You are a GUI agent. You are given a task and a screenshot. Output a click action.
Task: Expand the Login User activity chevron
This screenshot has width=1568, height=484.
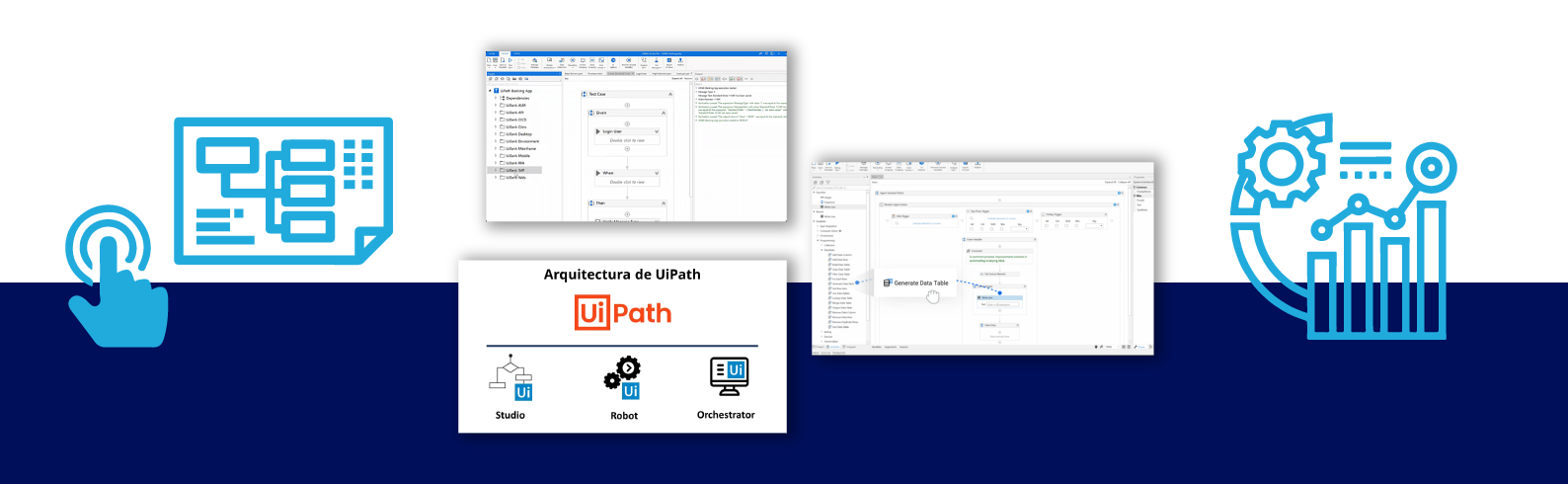657,131
